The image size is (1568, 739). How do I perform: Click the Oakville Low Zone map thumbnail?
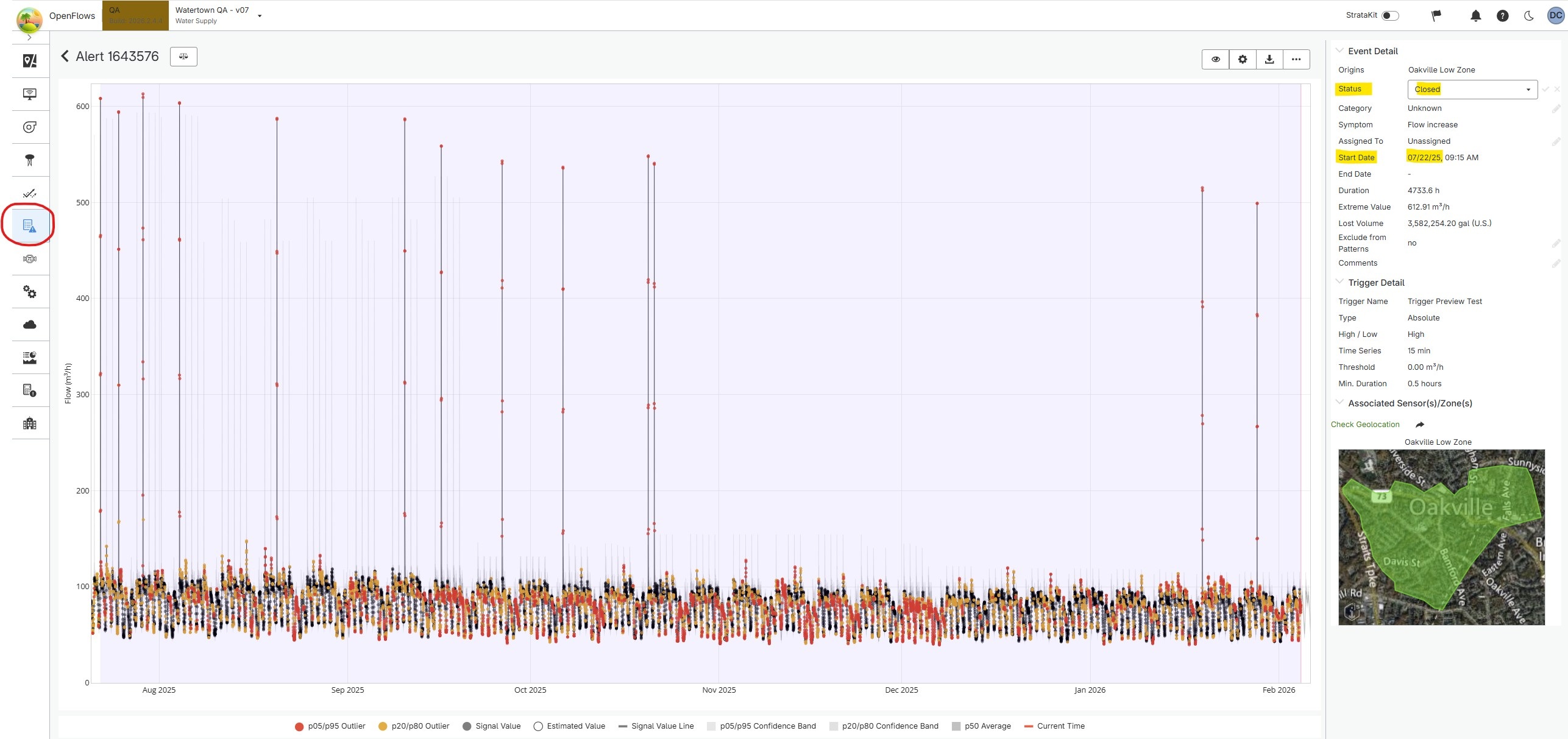tap(1441, 537)
